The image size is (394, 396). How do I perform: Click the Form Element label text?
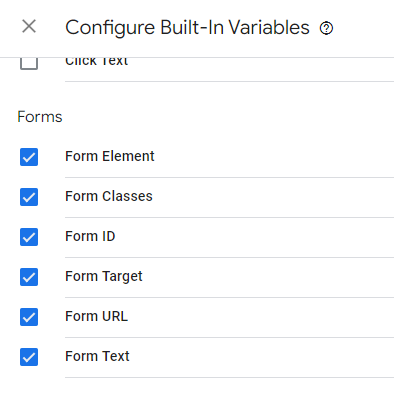pos(110,156)
